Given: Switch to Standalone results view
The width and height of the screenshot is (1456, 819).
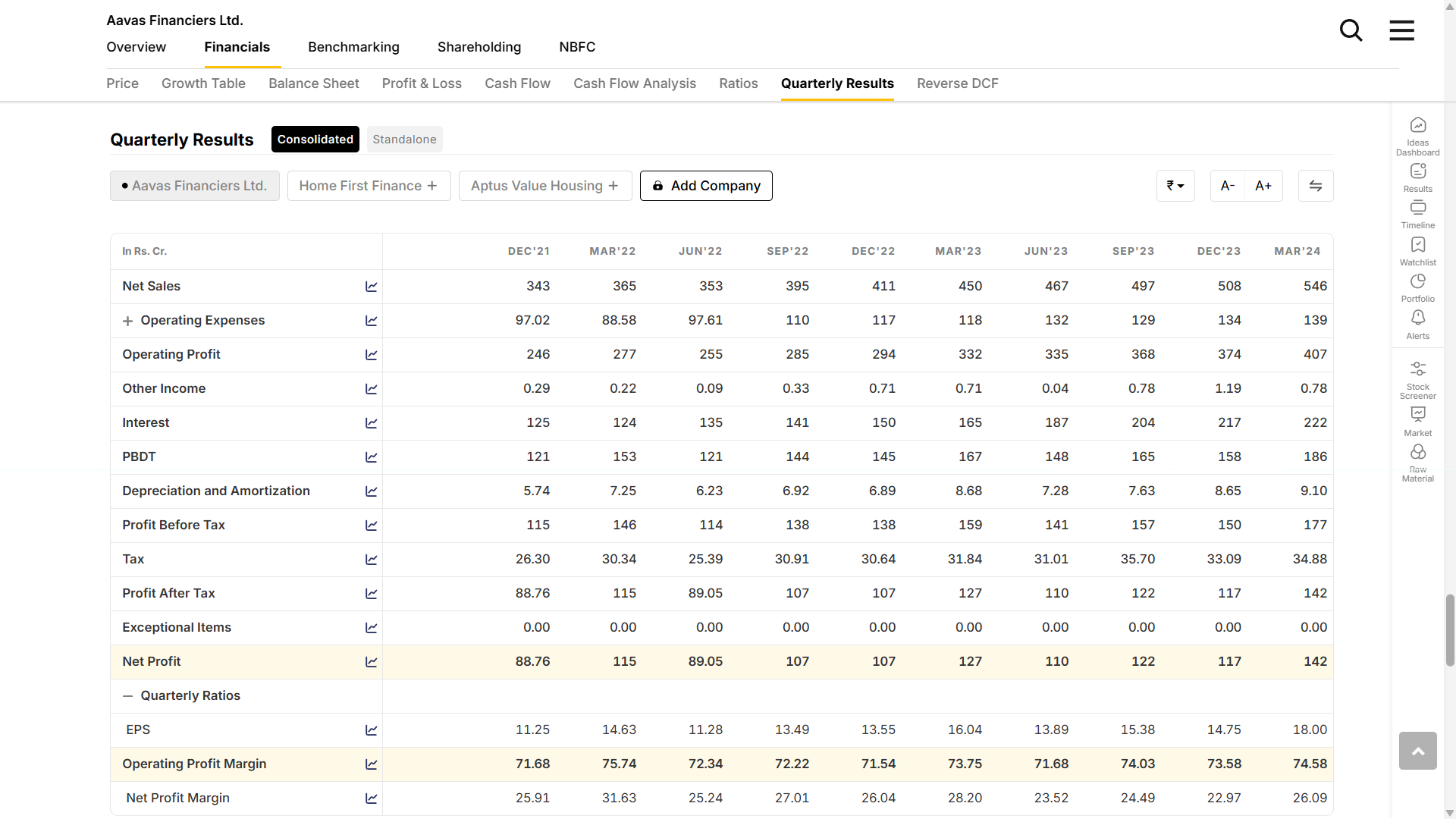Looking at the screenshot, I should 404,140.
